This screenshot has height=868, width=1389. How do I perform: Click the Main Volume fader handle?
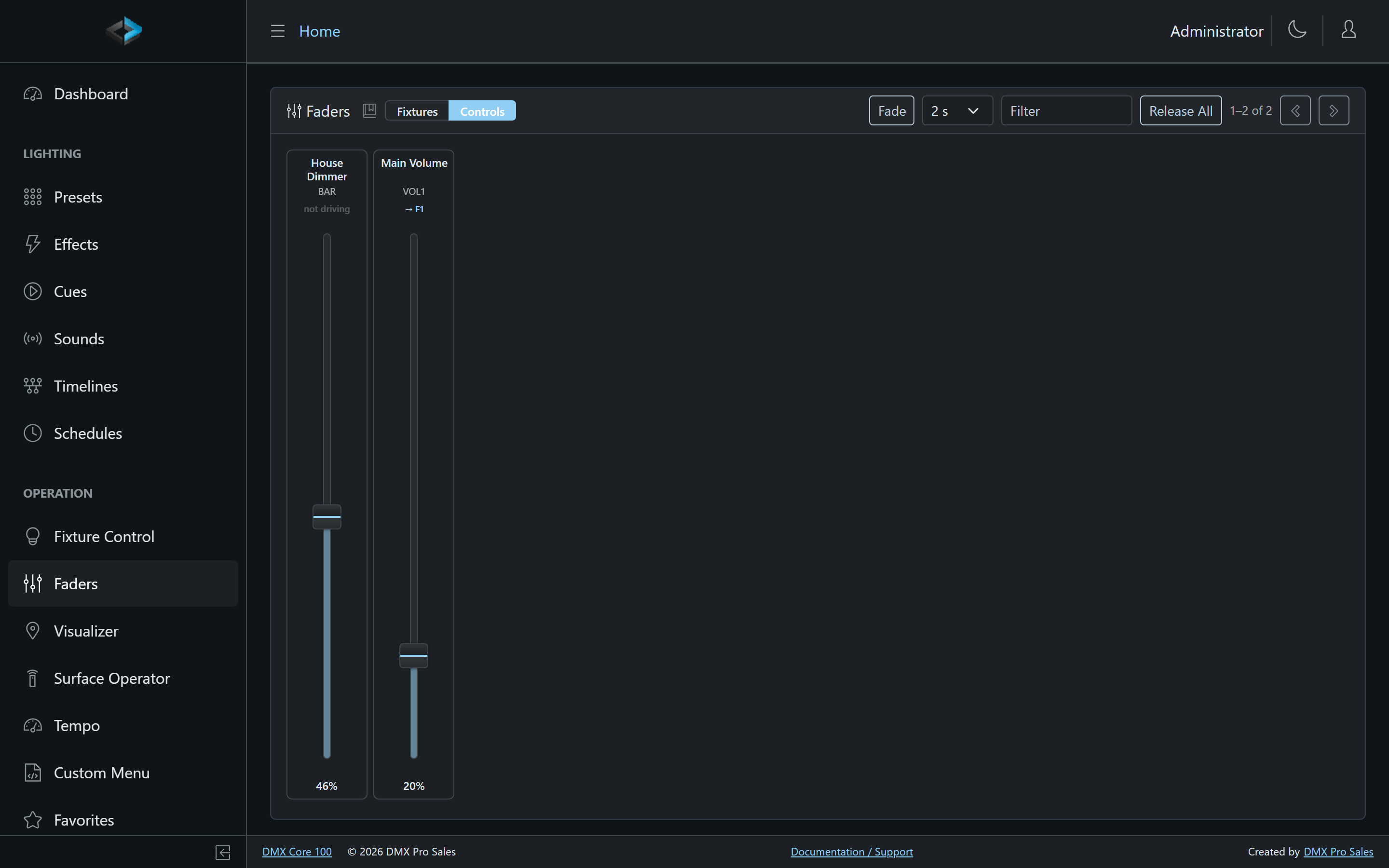click(414, 656)
